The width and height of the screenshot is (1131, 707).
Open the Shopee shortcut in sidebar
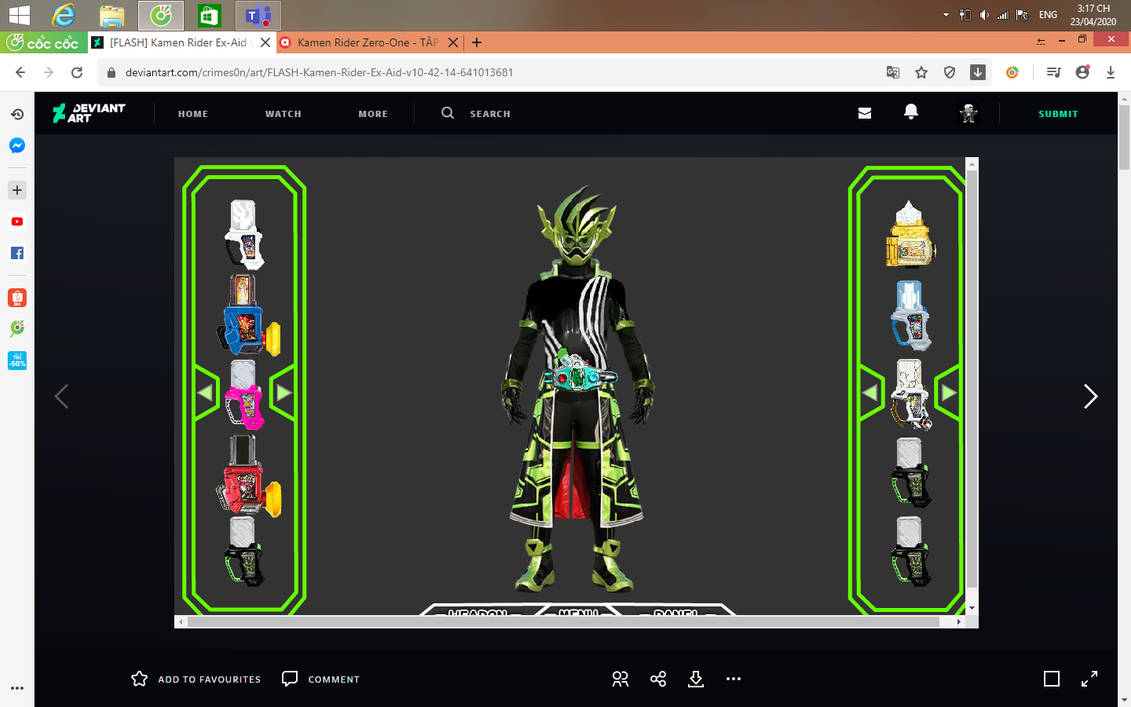pos(17,297)
